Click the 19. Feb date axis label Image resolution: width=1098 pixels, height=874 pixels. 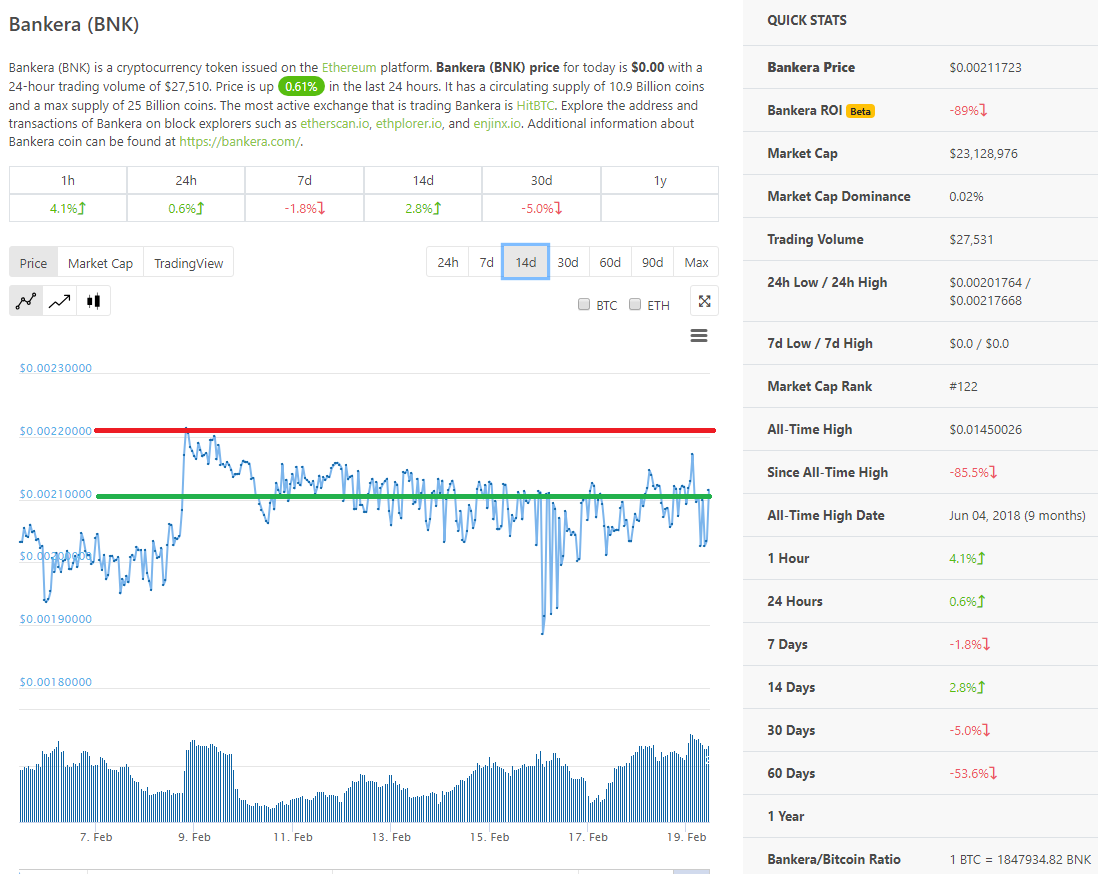pos(686,837)
